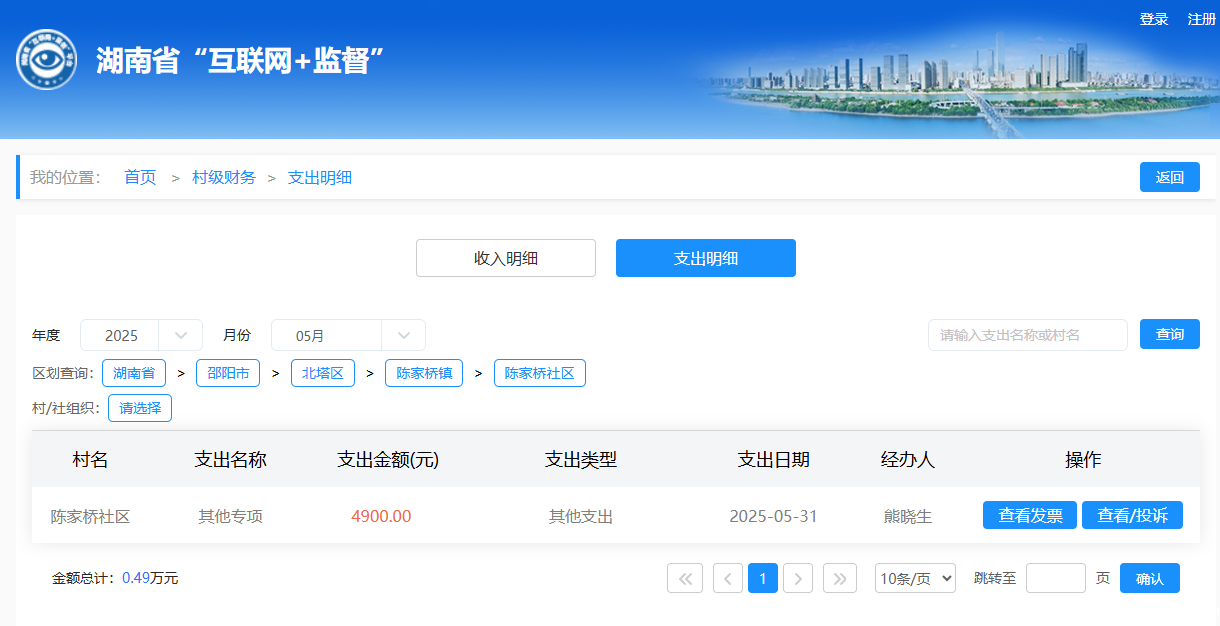Select the 支出明细 tab
This screenshot has height=626, width=1220.
tap(706, 258)
